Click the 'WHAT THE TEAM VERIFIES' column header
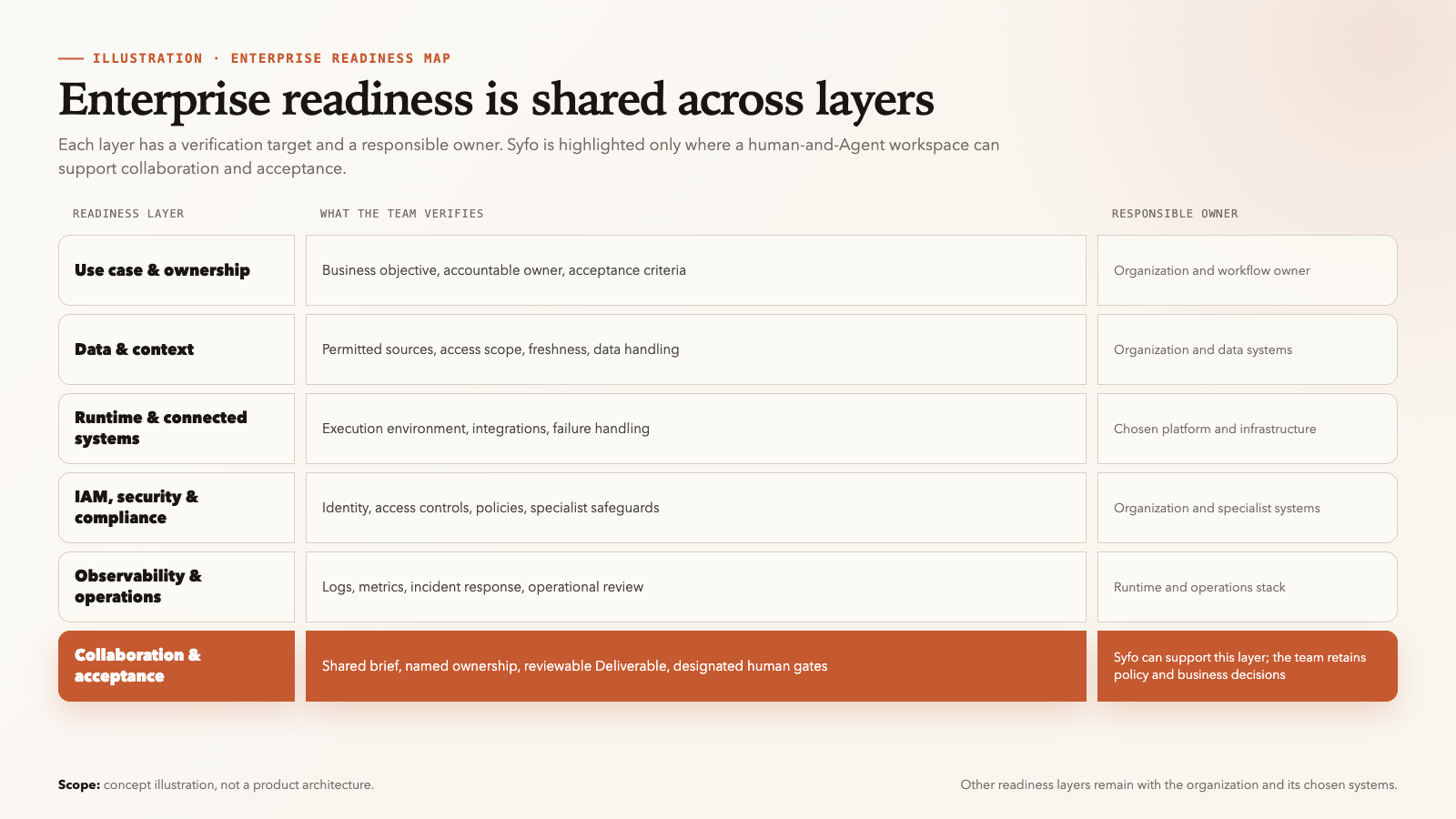Image resolution: width=1456 pixels, height=819 pixels. pos(401,214)
